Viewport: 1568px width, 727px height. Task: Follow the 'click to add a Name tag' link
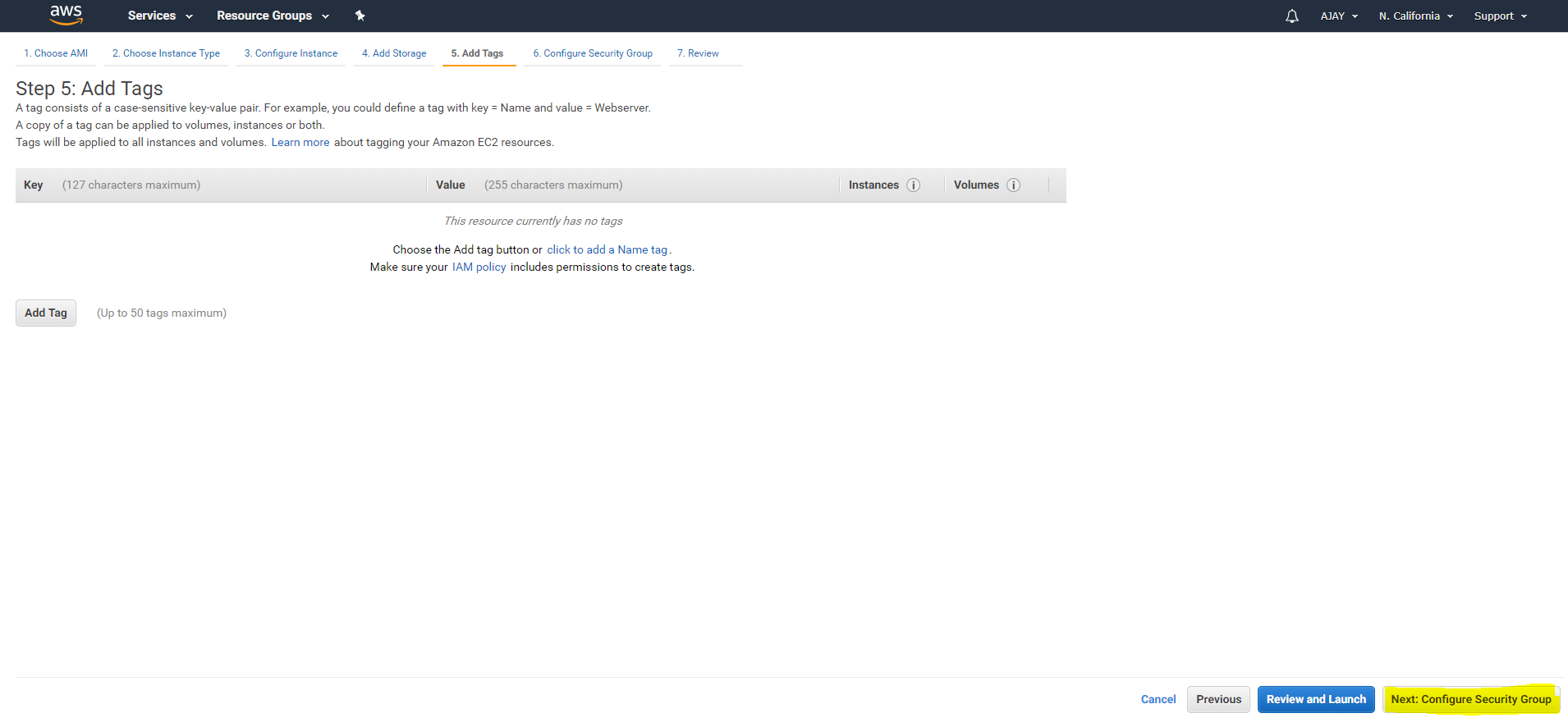click(607, 249)
